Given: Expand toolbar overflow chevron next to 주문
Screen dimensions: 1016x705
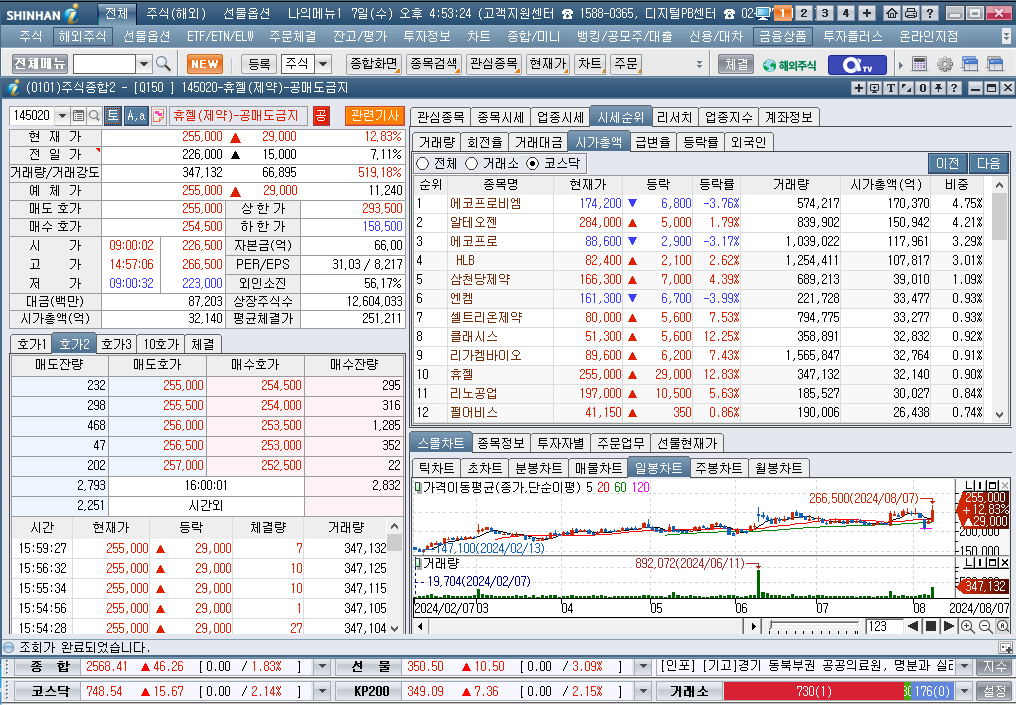Looking at the screenshot, I should click(699, 64).
